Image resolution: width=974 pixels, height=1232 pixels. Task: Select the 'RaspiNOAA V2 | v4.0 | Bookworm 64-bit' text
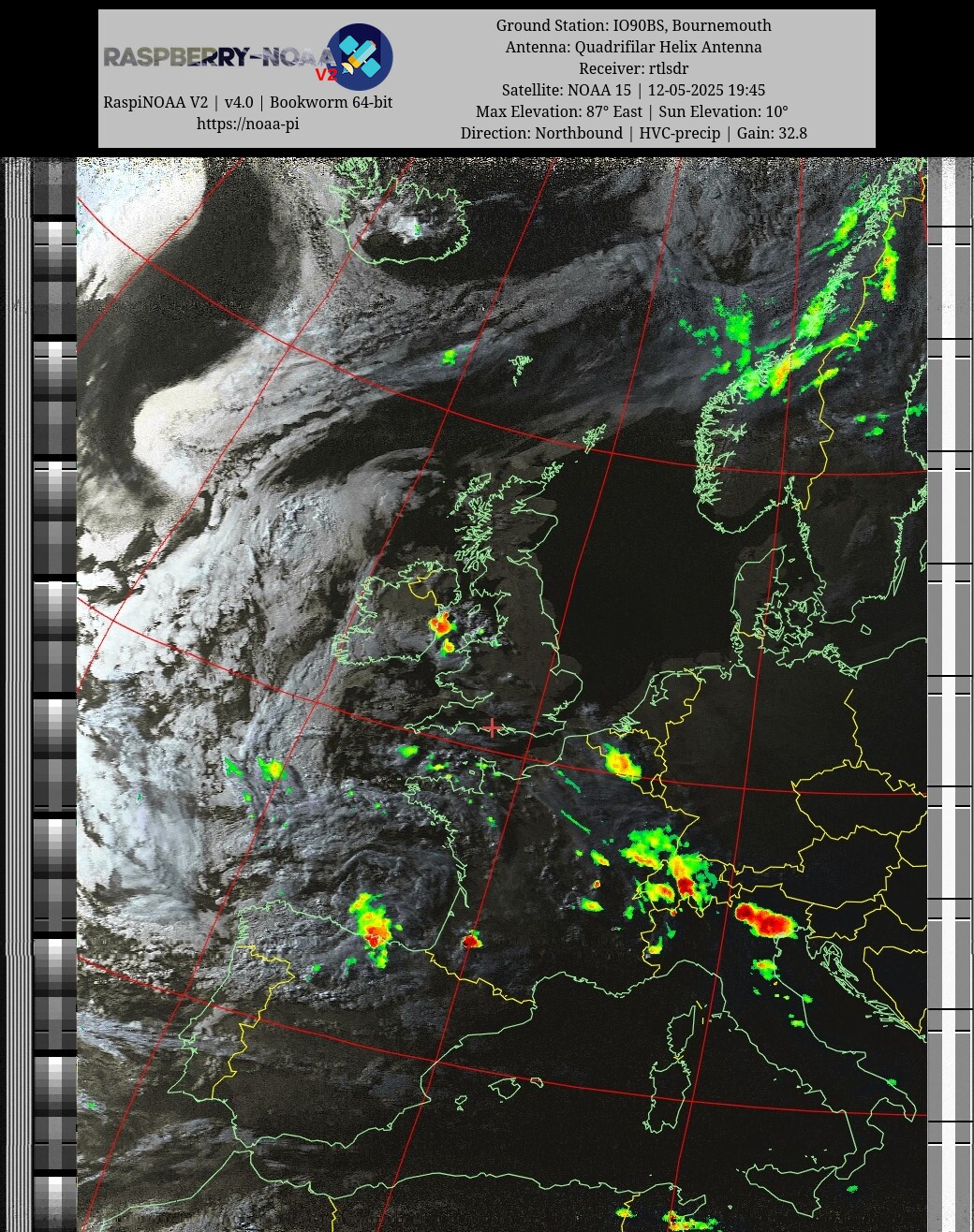pyautogui.click(x=247, y=102)
